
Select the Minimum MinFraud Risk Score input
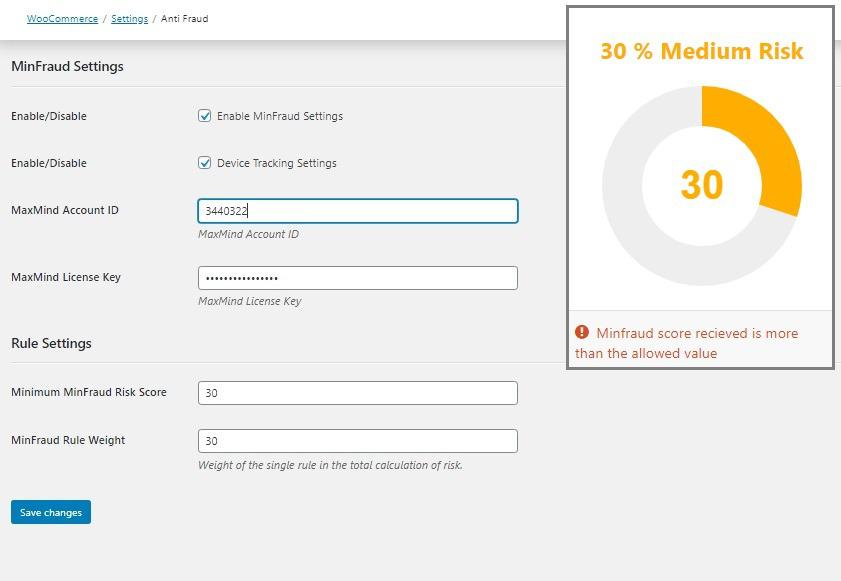(x=357, y=393)
